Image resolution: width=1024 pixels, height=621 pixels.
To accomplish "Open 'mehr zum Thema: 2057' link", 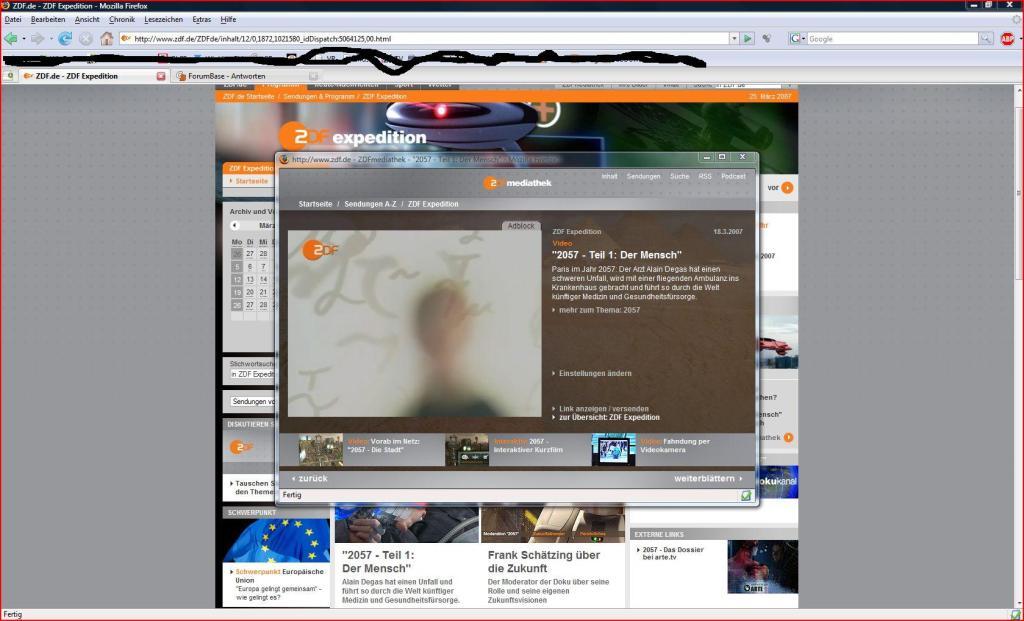I will coord(599,310).
